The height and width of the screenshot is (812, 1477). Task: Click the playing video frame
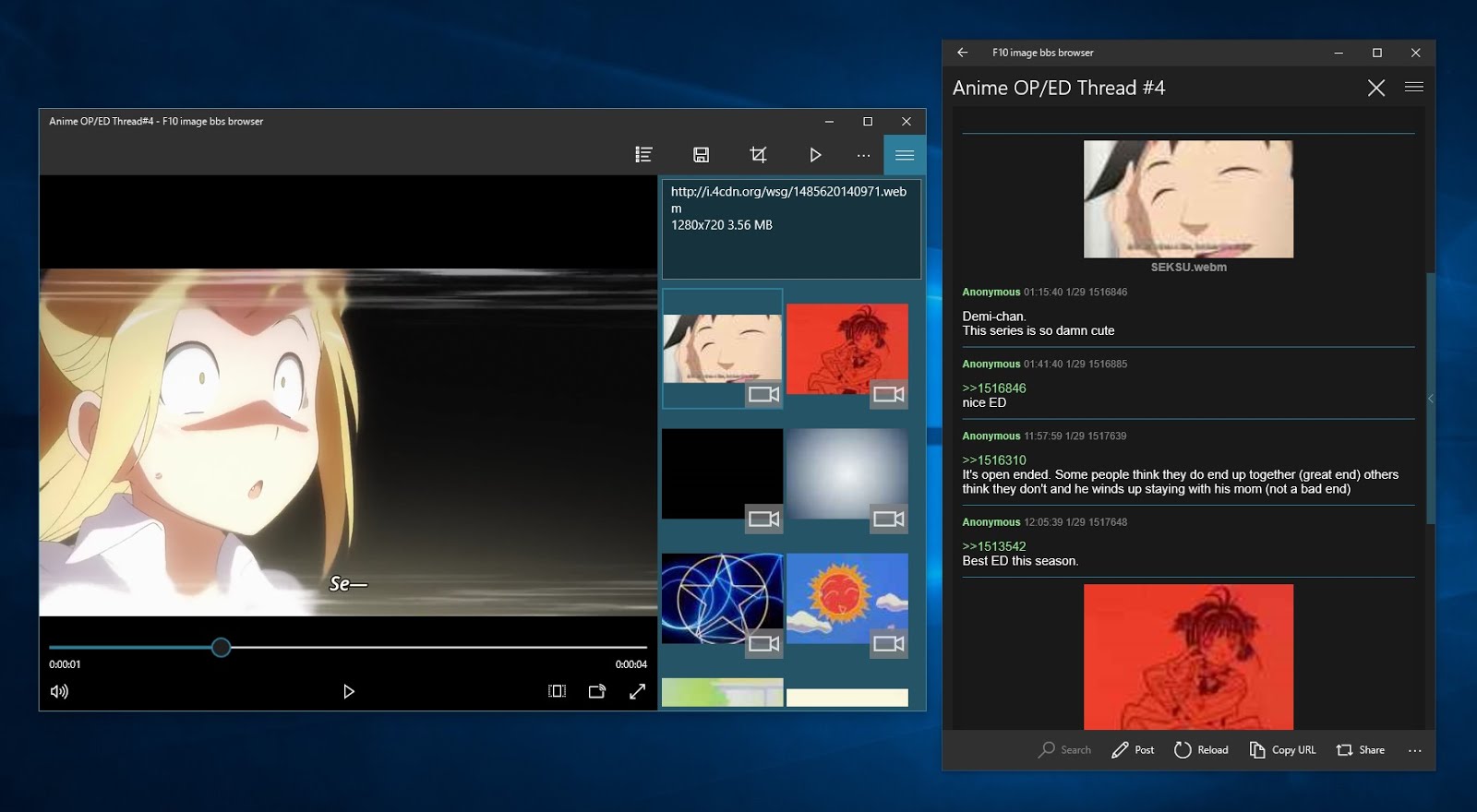[x=348, y=442]
